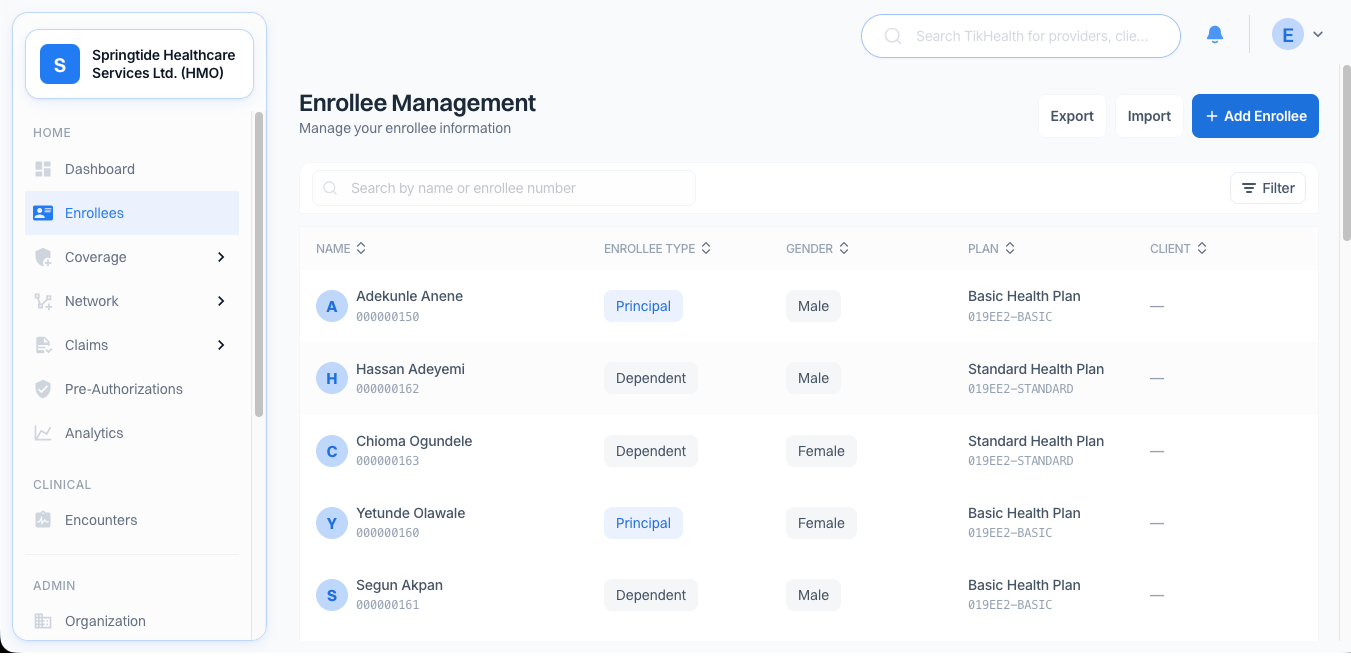Open Organization under Admin
This screenshot has height=664, width=1351.
pos(132,621)
